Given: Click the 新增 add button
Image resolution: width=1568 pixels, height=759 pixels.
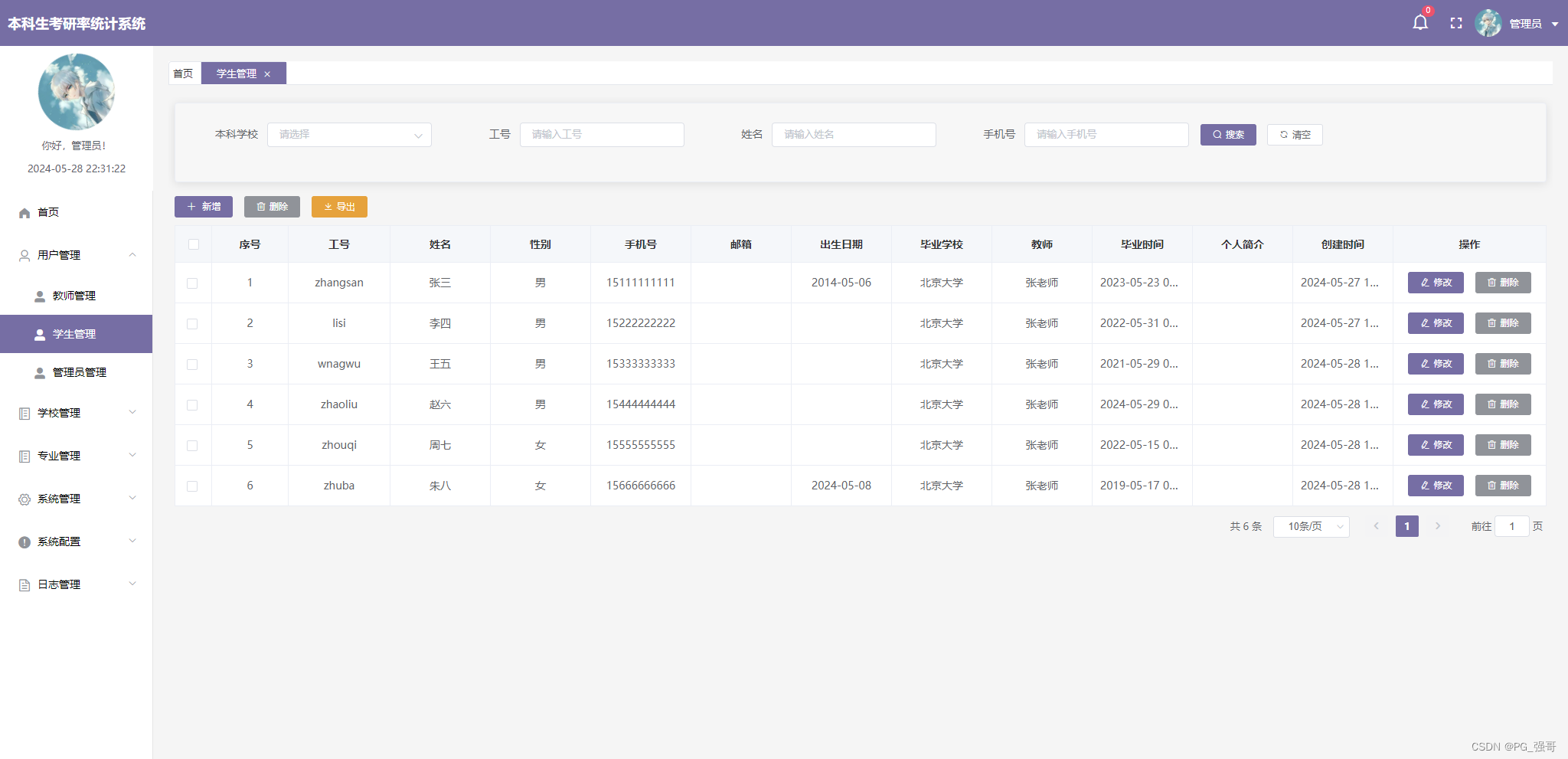Looking at the screenshot, I should tap(204, 207).
